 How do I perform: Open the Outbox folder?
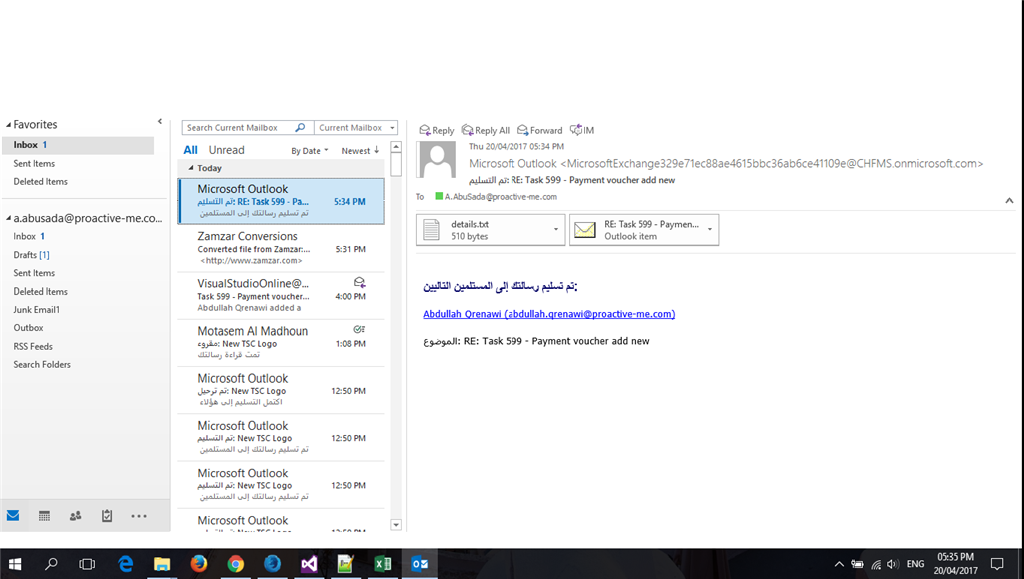pos(28,328)
